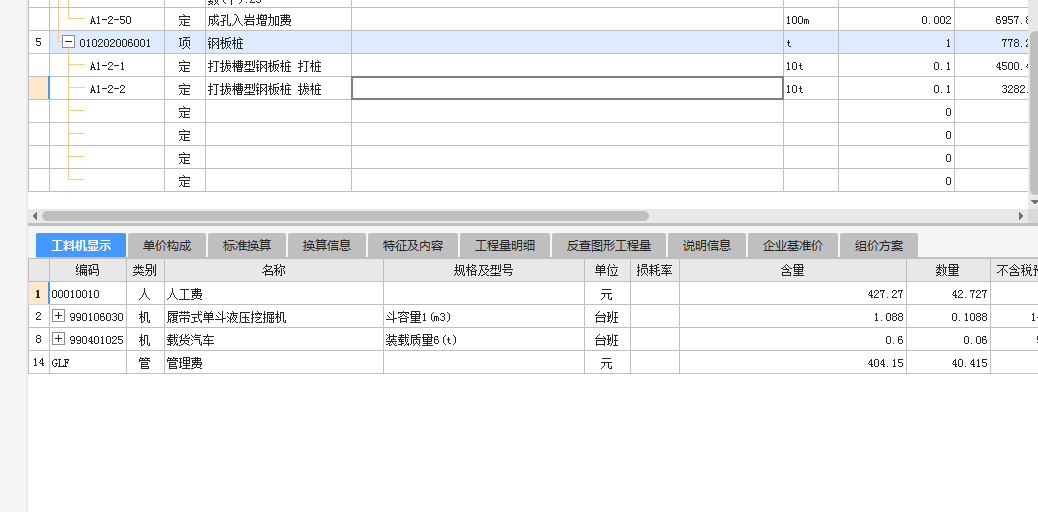Click the empty feature cell of A1-2-2 row
The image size is (1038, 512).
point(567,89)
